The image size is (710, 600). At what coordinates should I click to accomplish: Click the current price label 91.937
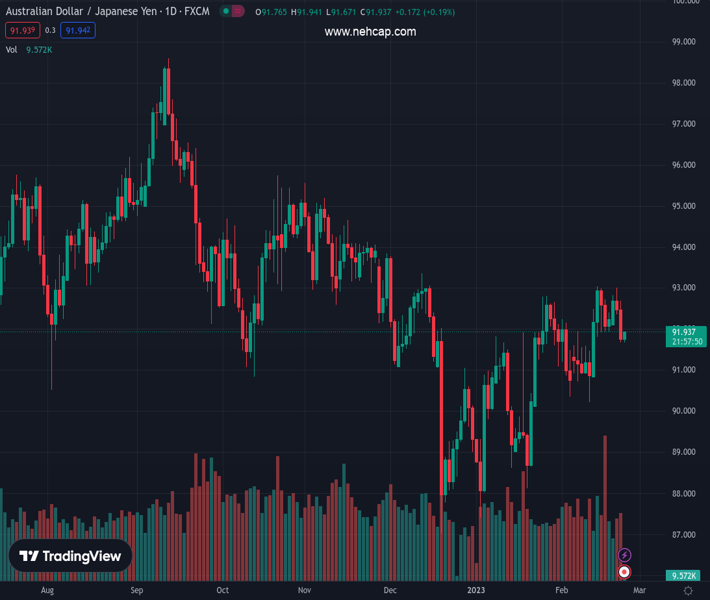coord(684,331)
